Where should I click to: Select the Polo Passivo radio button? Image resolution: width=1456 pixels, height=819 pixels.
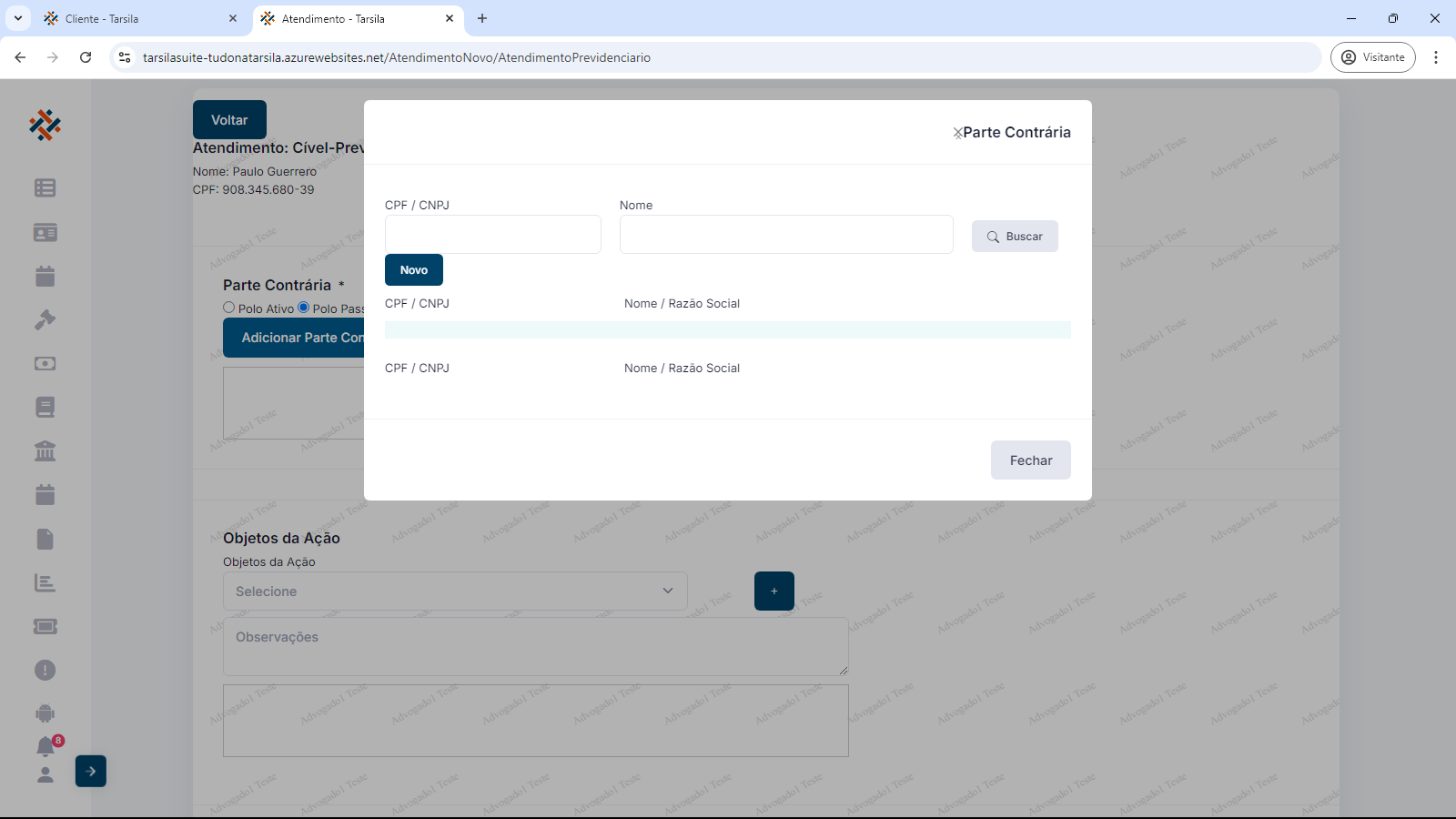point(304,308)
